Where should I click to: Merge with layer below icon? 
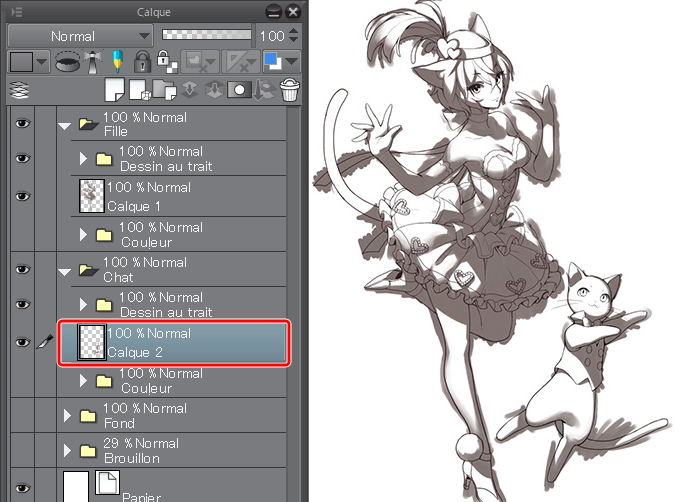[214, 90]
